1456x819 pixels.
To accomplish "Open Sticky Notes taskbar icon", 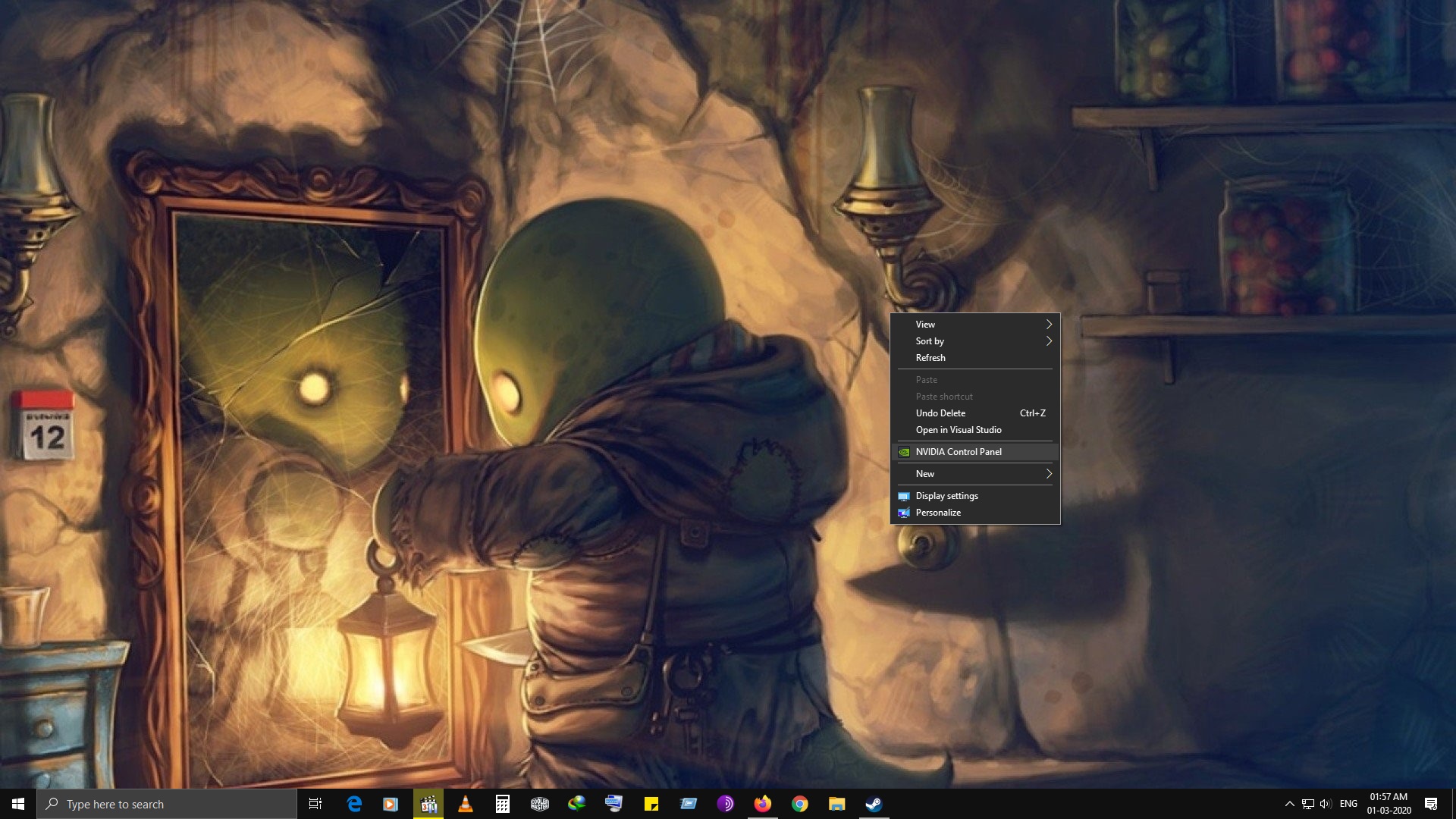I will coord(651,804).
